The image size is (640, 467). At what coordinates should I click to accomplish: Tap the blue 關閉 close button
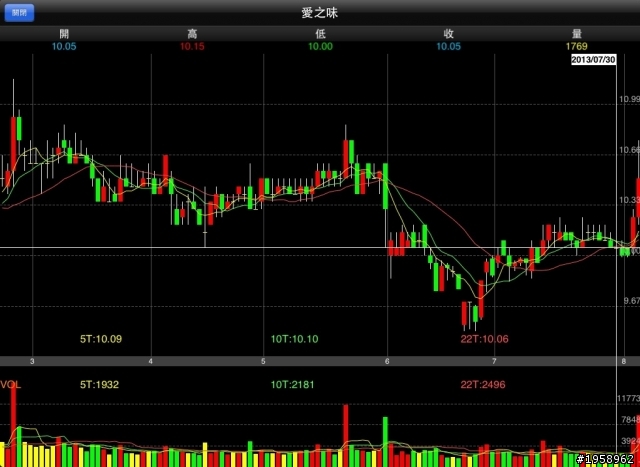(x=19, y=13)
